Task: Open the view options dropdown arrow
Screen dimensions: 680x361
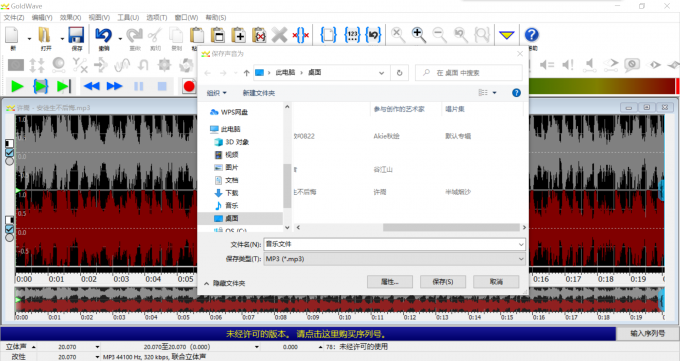Action: (x=494, y=93)
